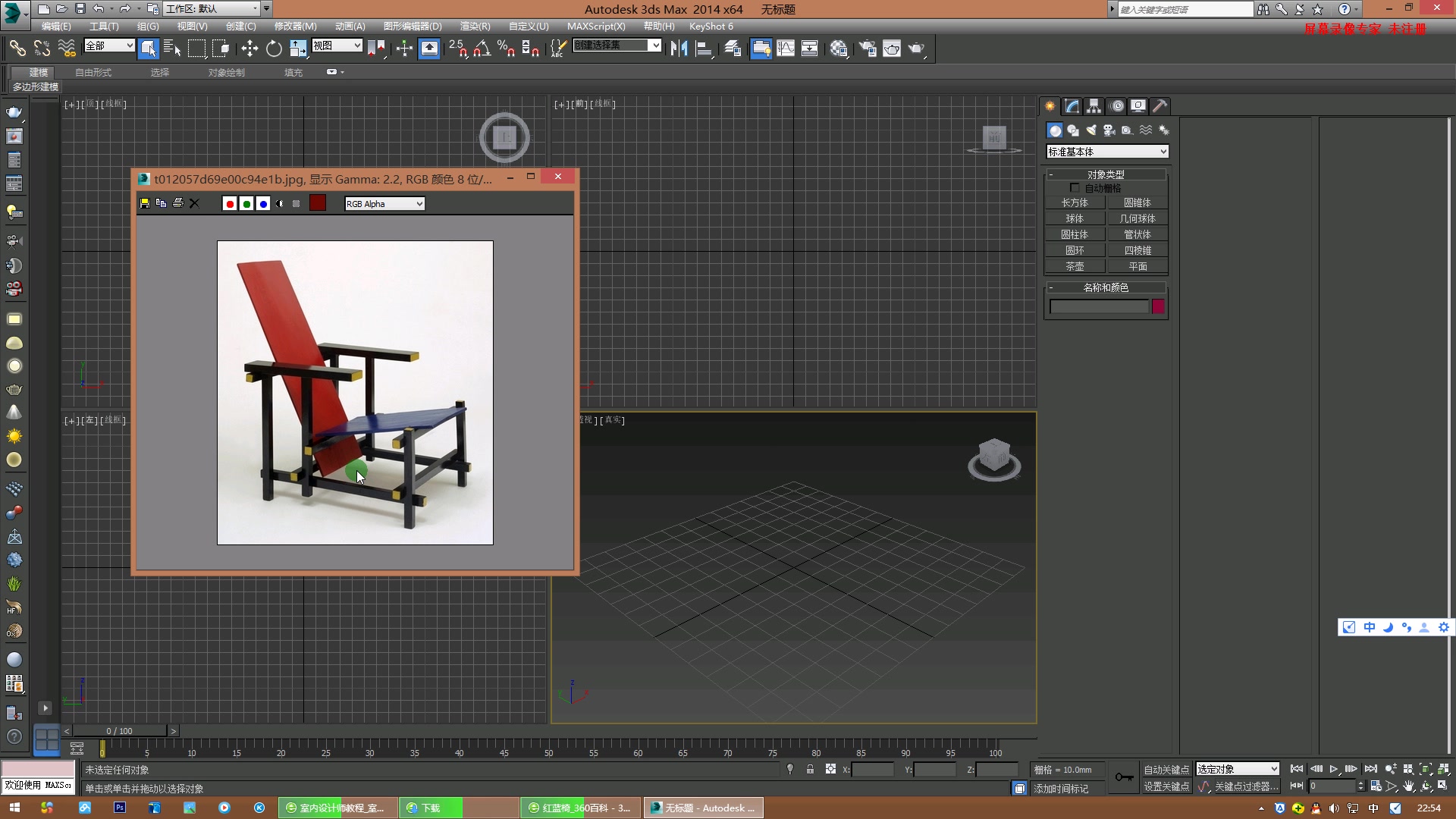Click the 圆柱体 button
1456x819 pixels.
click(1075, 234)
